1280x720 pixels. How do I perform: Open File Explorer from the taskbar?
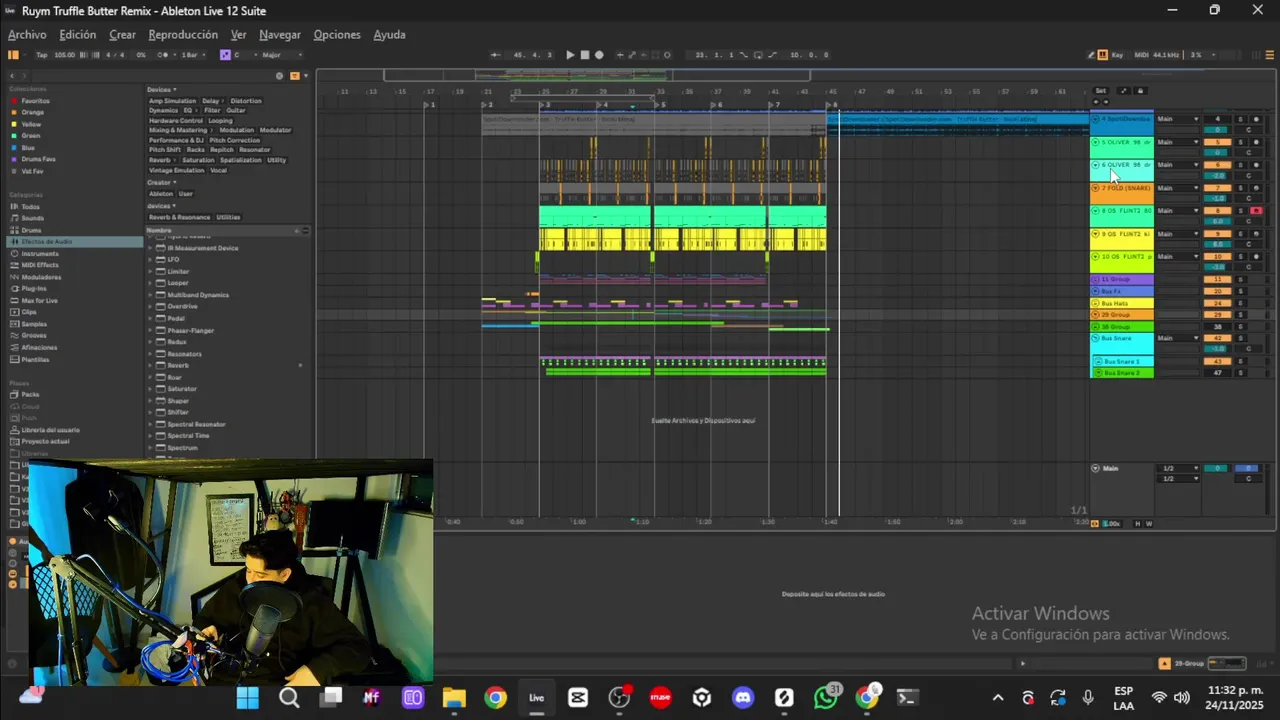pos(454,697)
